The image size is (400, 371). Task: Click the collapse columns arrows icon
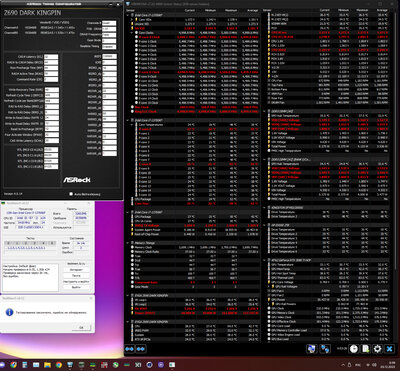click(141, 349)
